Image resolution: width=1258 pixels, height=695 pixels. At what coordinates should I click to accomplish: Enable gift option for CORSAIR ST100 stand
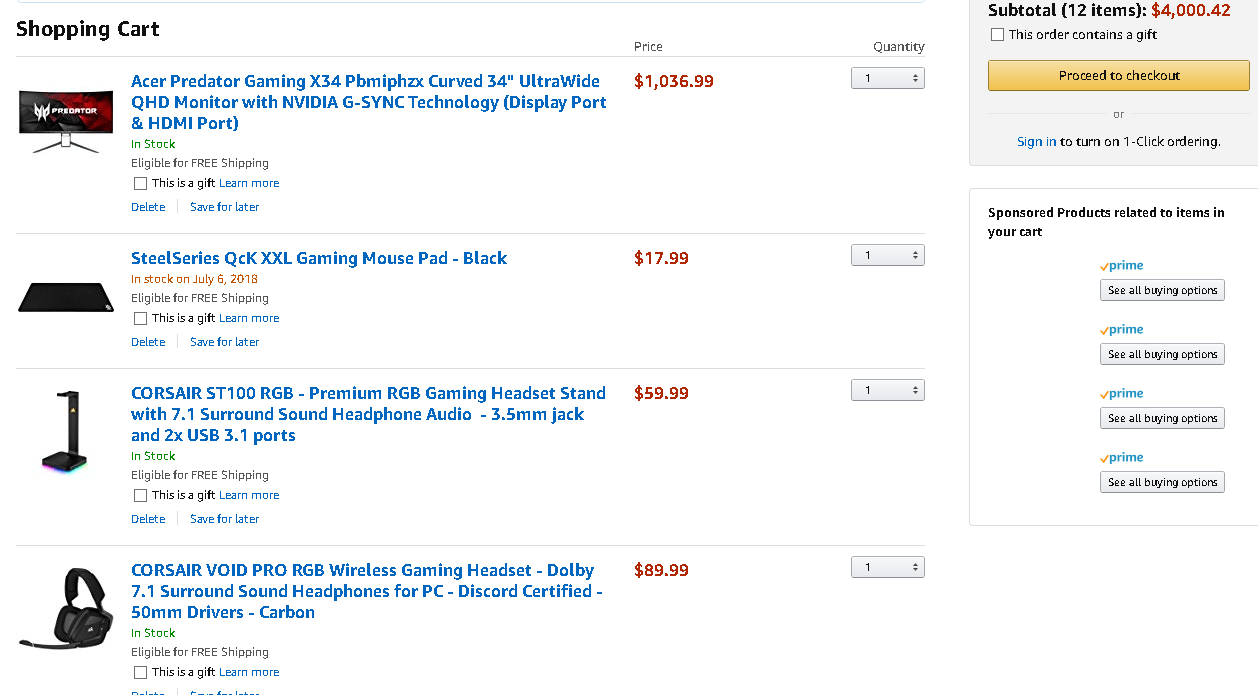point(141,496)
